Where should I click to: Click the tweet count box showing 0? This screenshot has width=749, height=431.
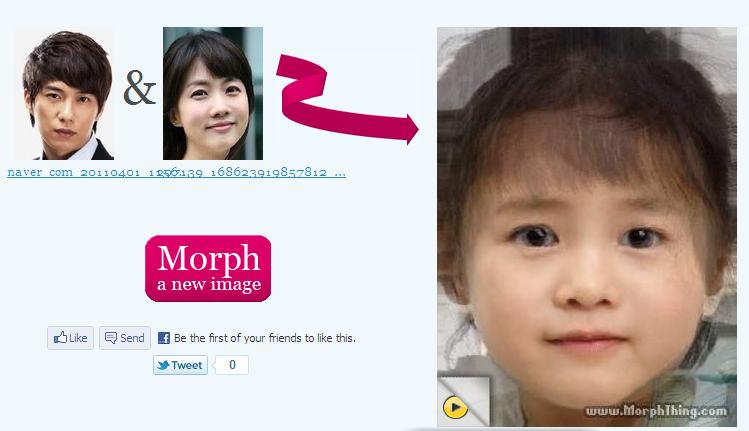[232, 365]
